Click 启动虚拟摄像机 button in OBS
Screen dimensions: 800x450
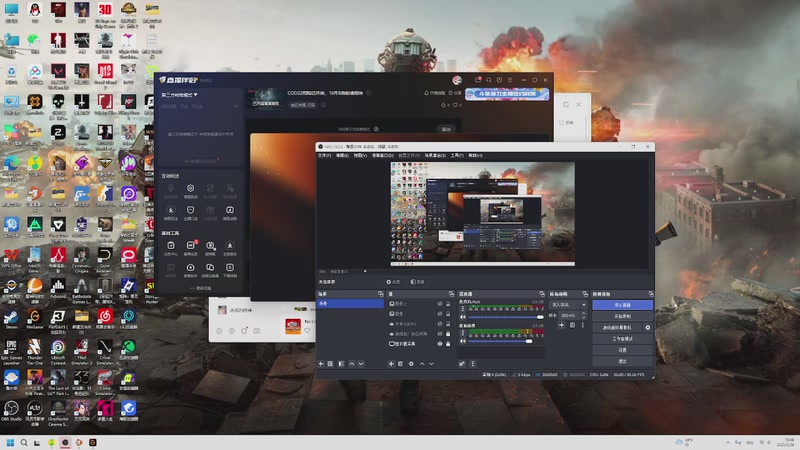coord(617,328)
